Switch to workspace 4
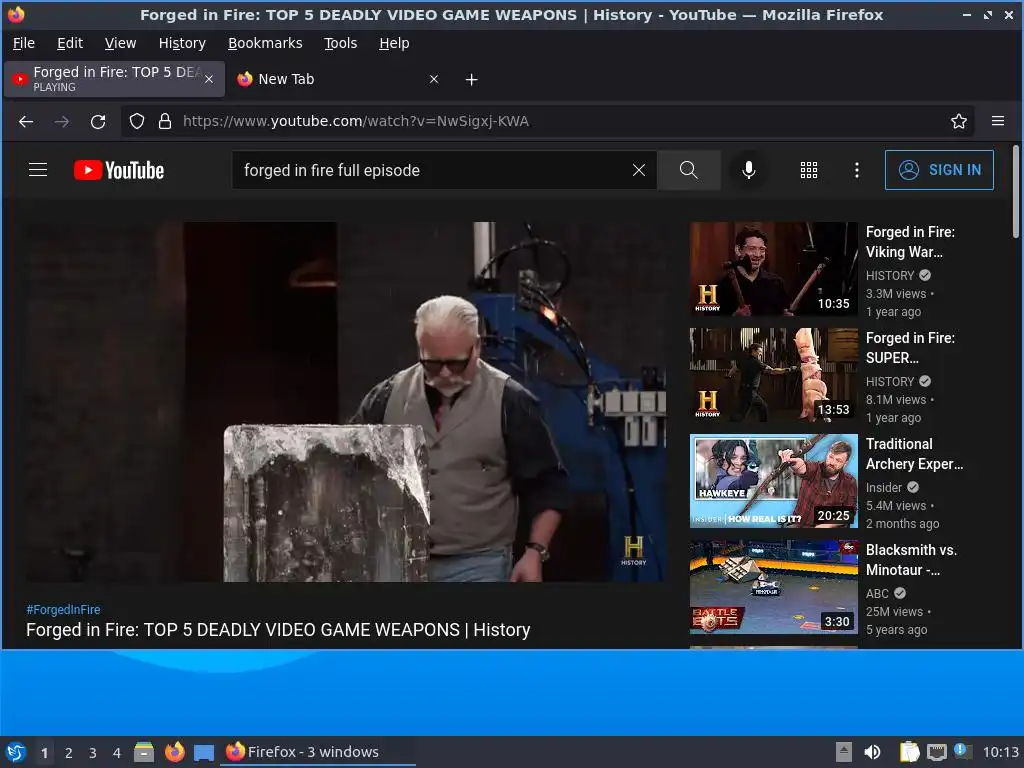1024x768 pixels. click(x=117, y=753)
